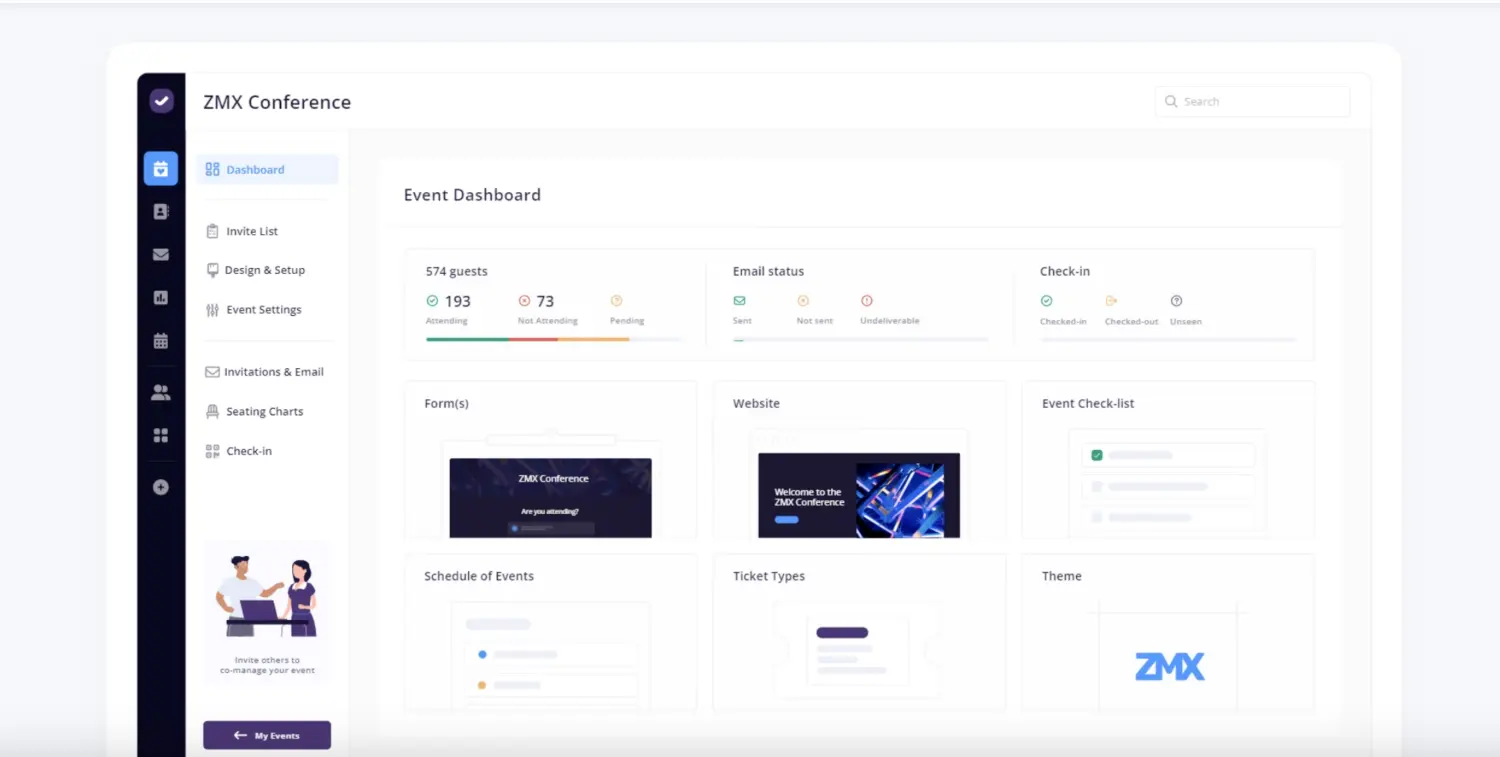Screen dimensions: 1500x757
Task: Click the red Not Attending x icon
Action: [524, 300]
